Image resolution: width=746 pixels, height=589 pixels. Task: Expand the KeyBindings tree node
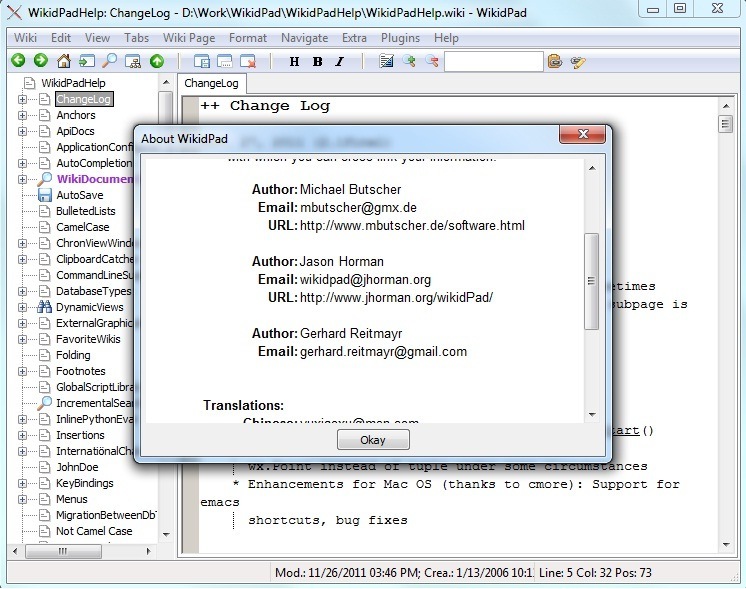22,483
